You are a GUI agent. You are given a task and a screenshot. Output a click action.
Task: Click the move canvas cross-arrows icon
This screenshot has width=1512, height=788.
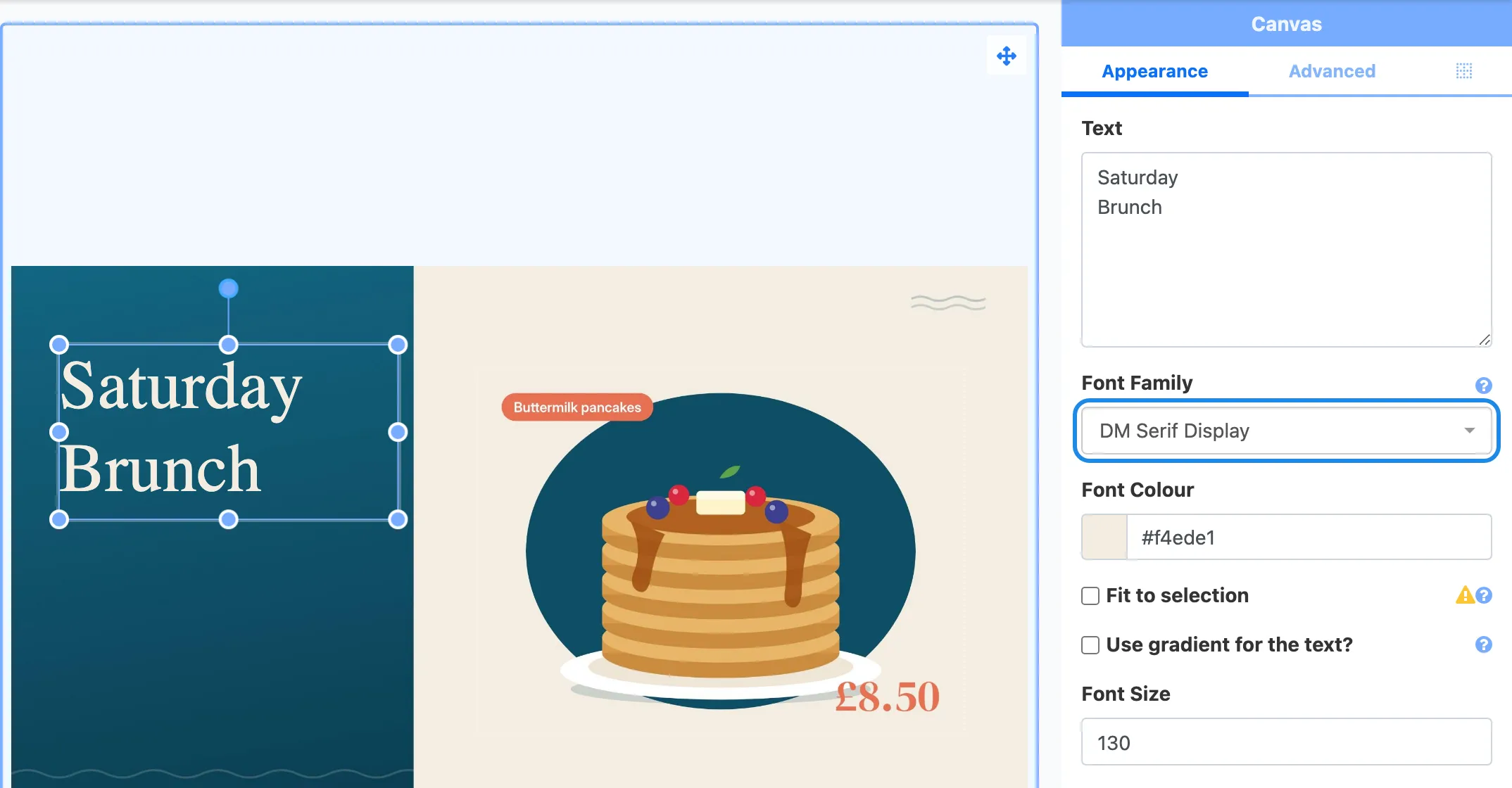click(1006, 56)
